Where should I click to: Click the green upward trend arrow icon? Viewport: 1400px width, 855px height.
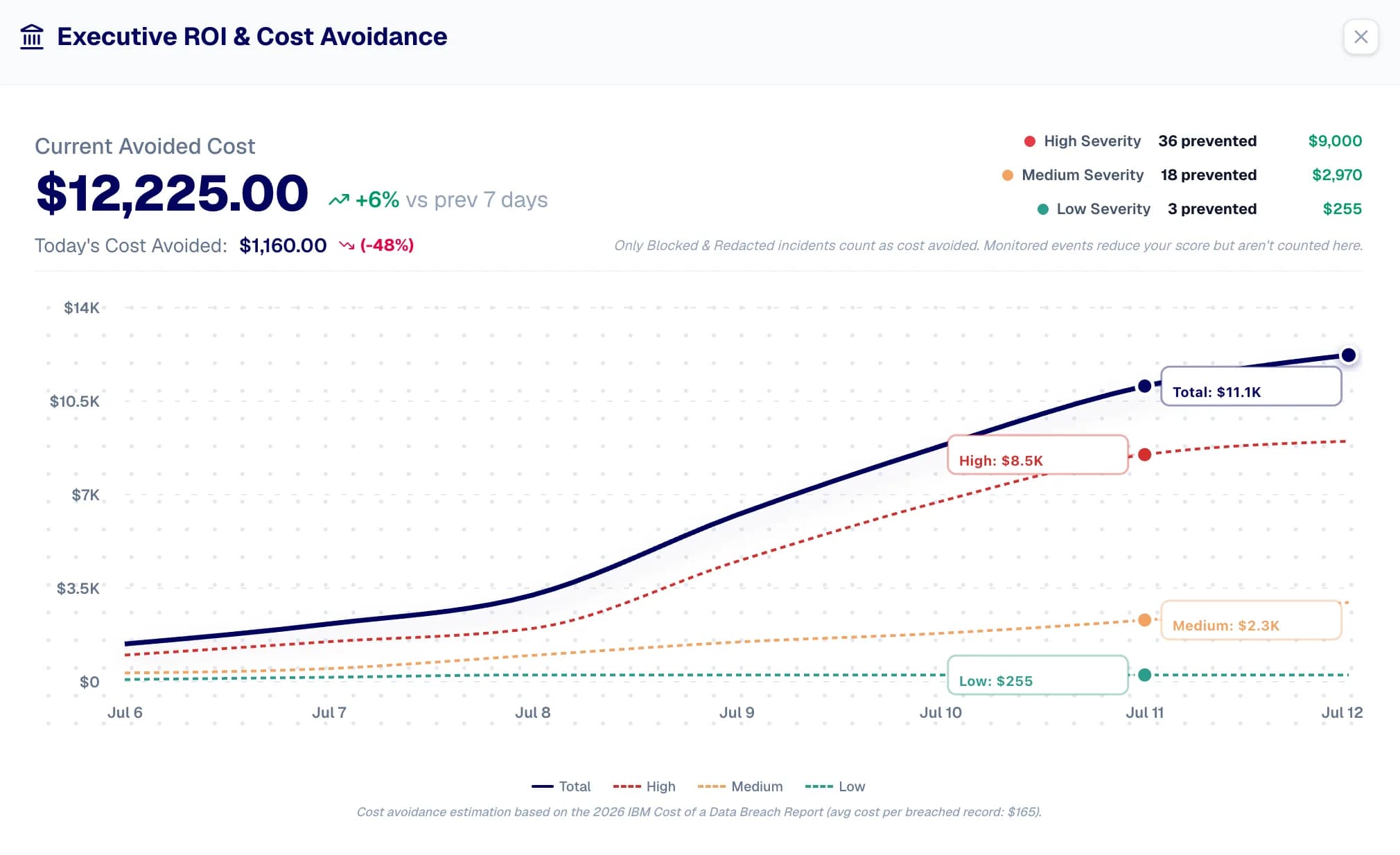tap(339, 200)
